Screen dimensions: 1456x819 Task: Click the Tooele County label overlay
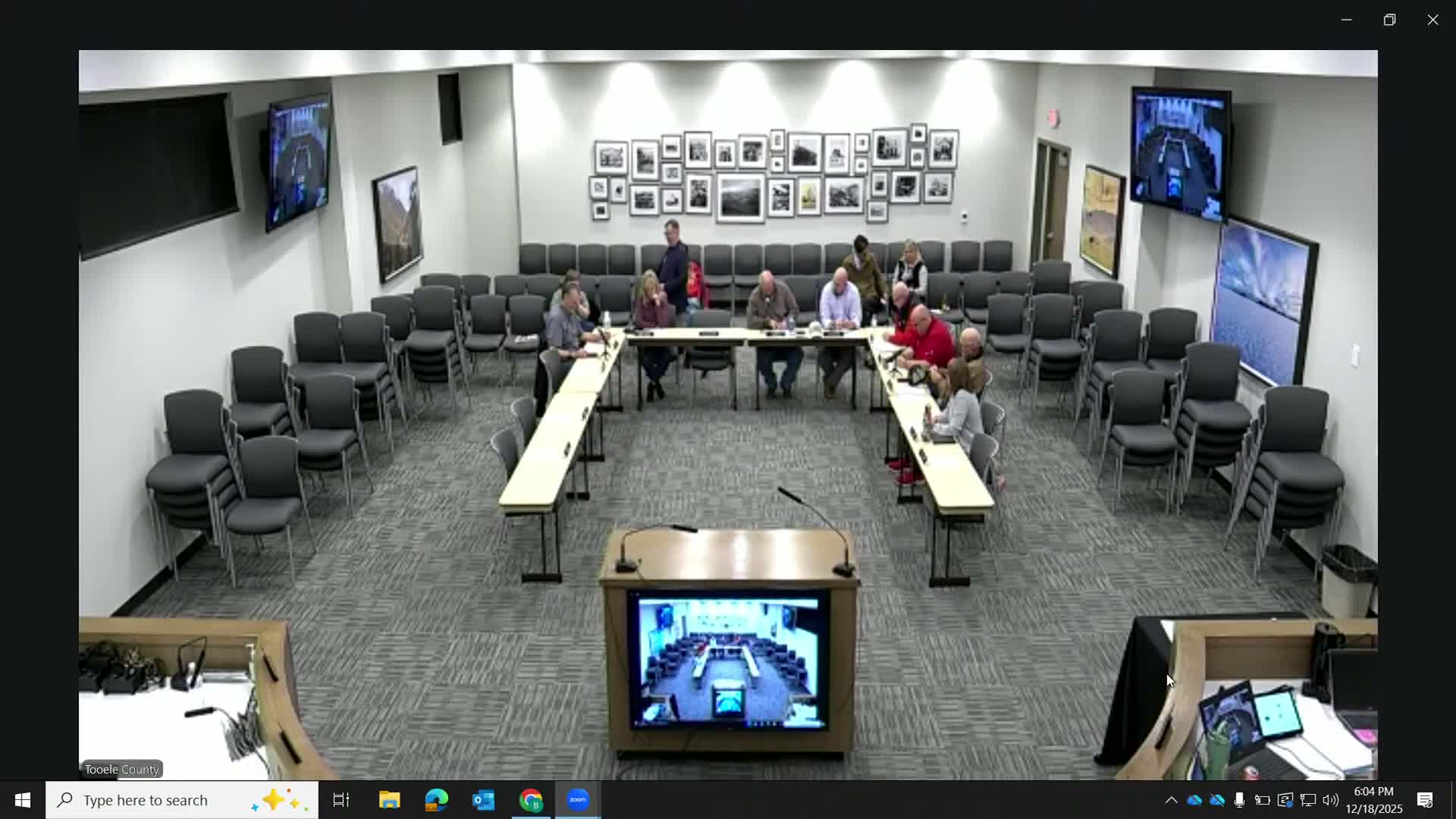[x=122, y=768]
